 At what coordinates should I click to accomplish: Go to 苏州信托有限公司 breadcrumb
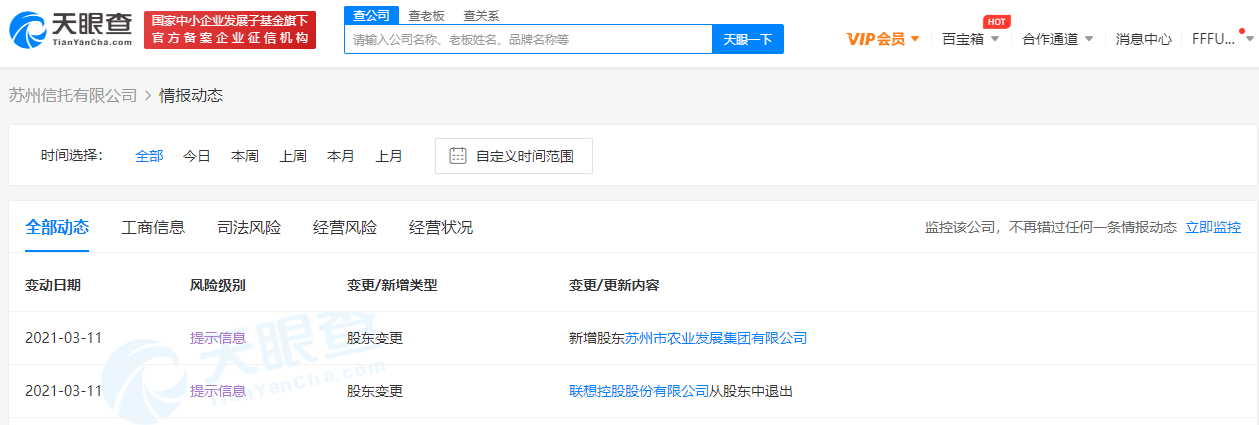point(73,95)
